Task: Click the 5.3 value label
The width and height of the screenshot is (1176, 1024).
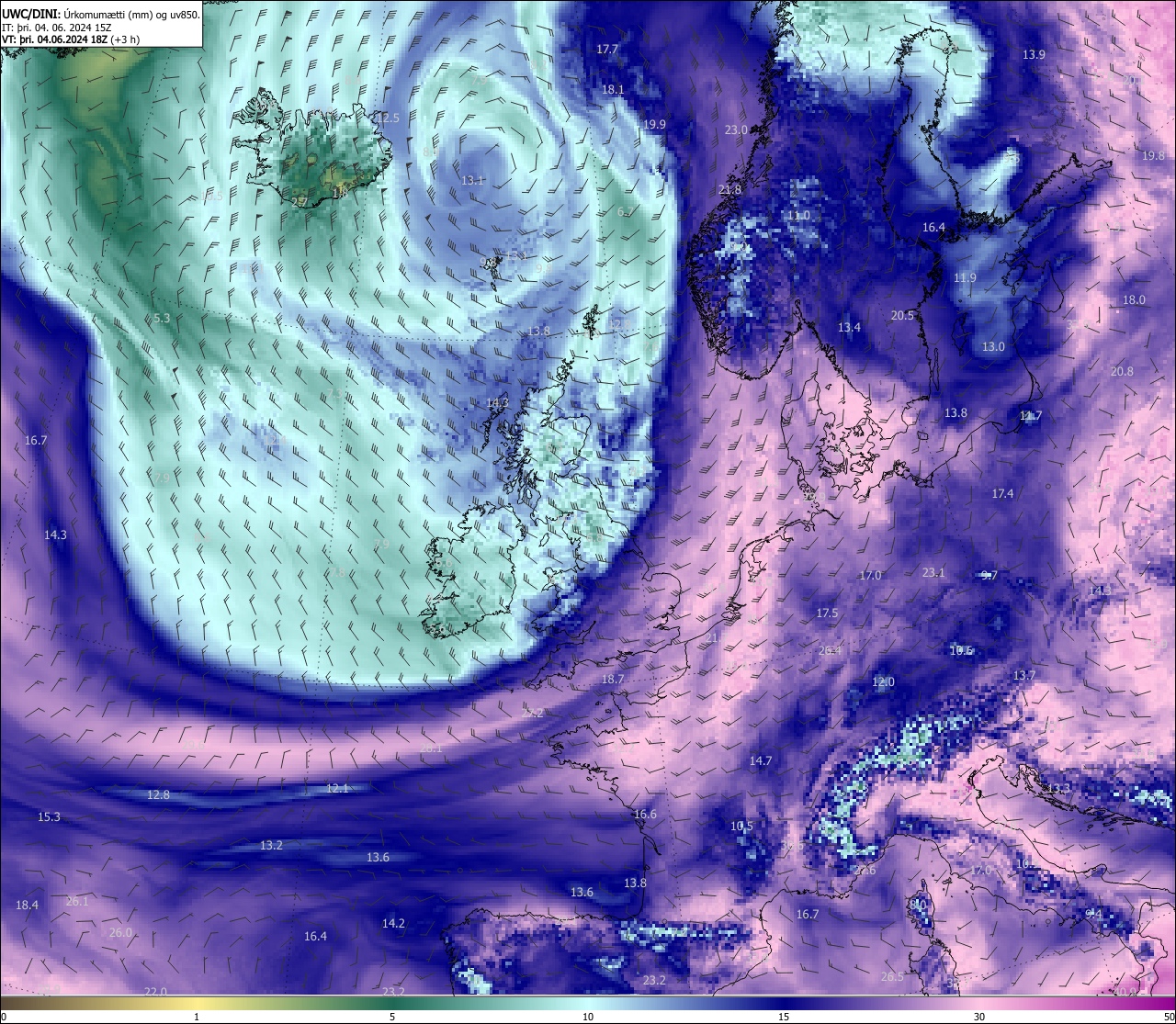Action: [162, 319]
